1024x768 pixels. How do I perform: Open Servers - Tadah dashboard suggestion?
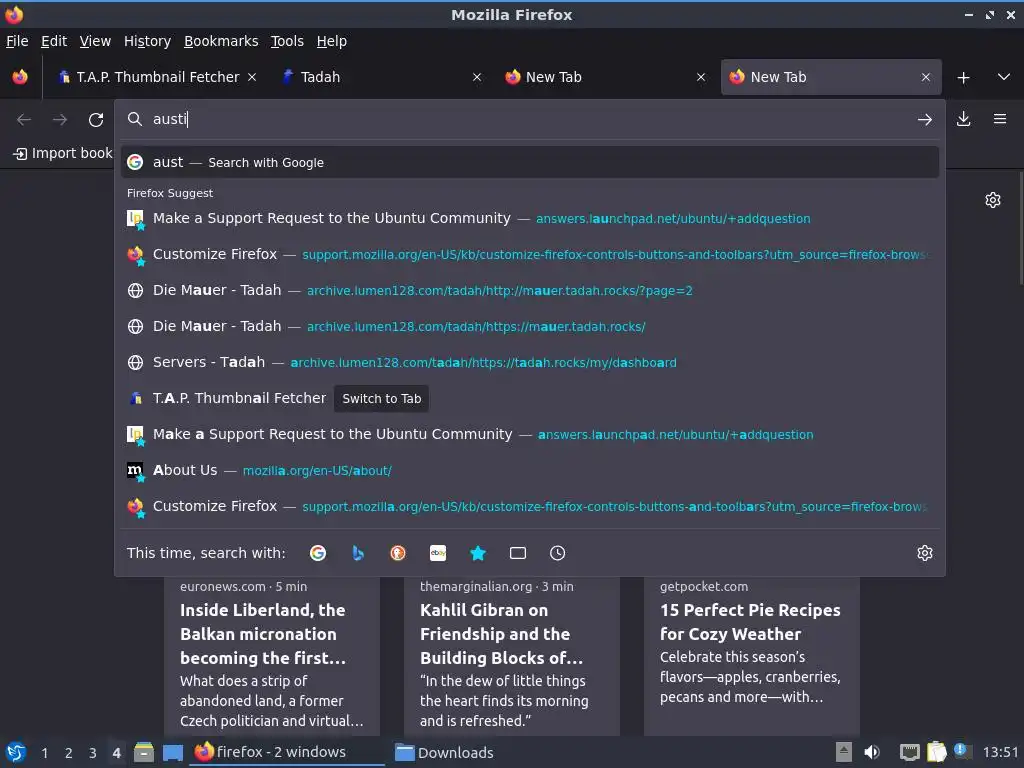(530, 362)
